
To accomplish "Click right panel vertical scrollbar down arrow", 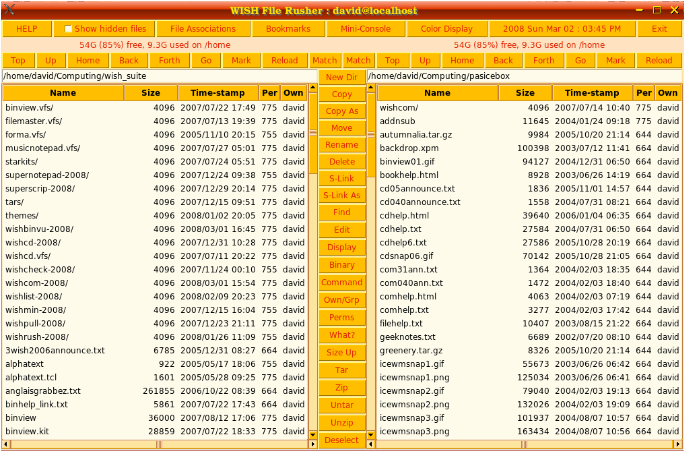I will [371, 435].
